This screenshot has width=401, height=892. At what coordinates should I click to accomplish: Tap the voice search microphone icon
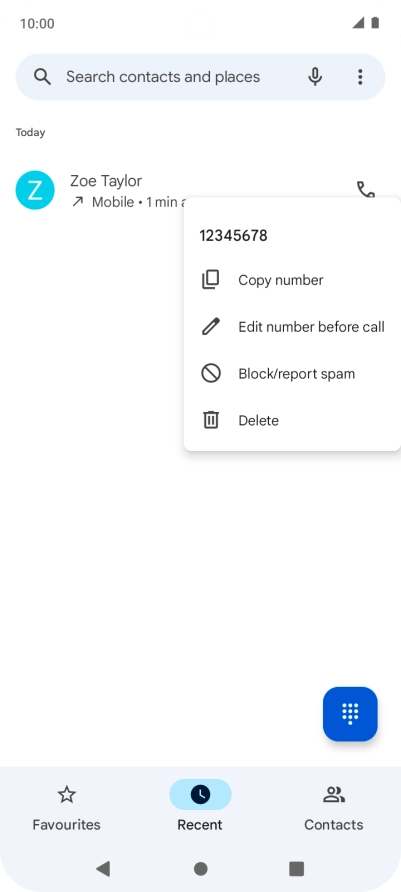coord(315,77)
